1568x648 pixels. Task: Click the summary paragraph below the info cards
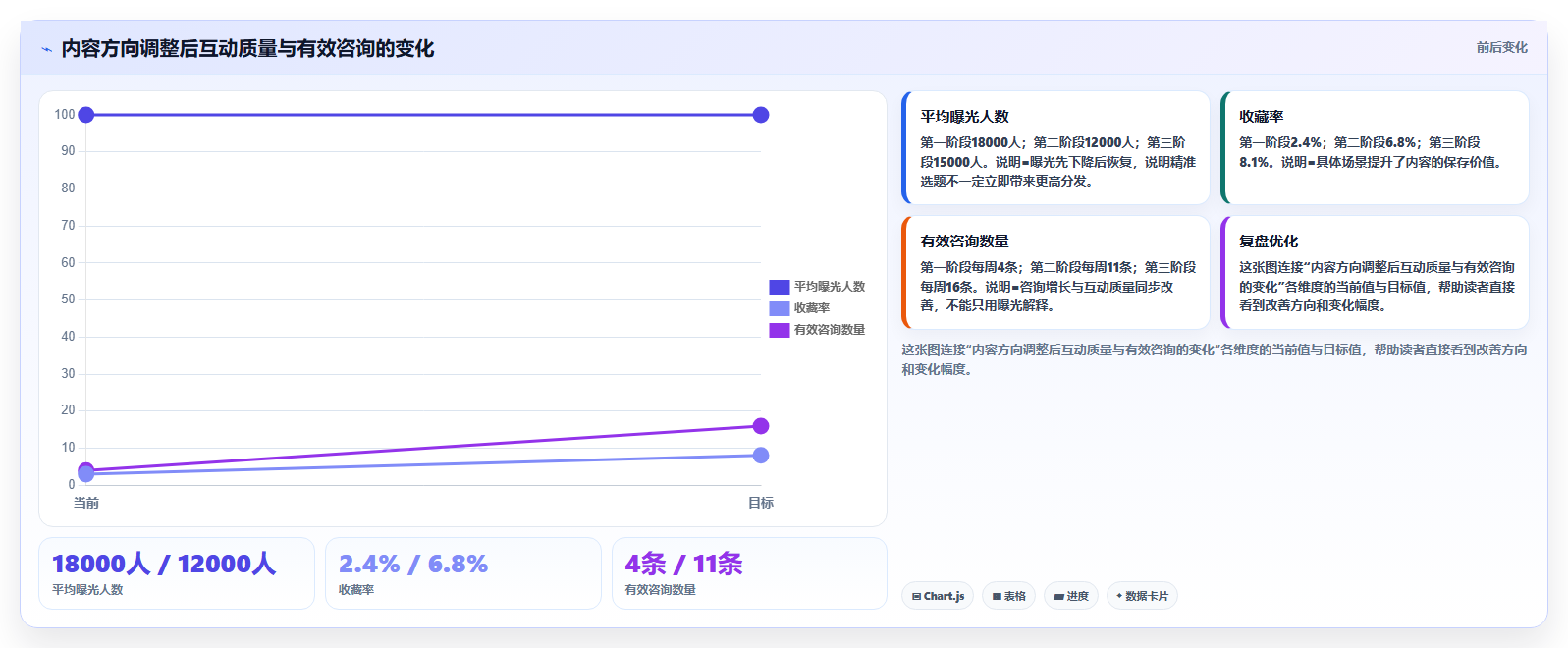coord(1215,359)
